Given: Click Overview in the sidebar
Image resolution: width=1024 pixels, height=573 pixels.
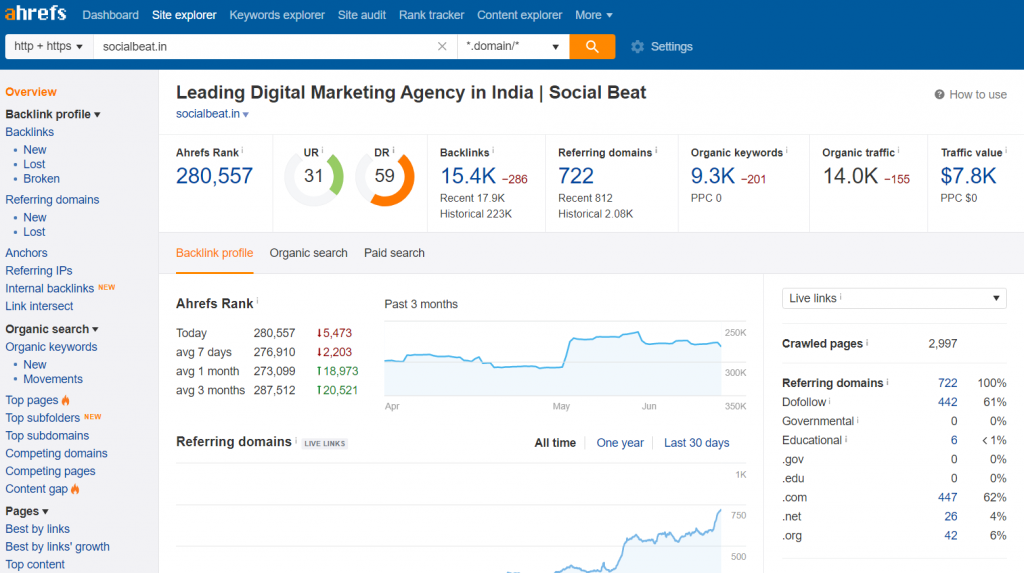Looking at the screenshot, I should click(31, 92).
